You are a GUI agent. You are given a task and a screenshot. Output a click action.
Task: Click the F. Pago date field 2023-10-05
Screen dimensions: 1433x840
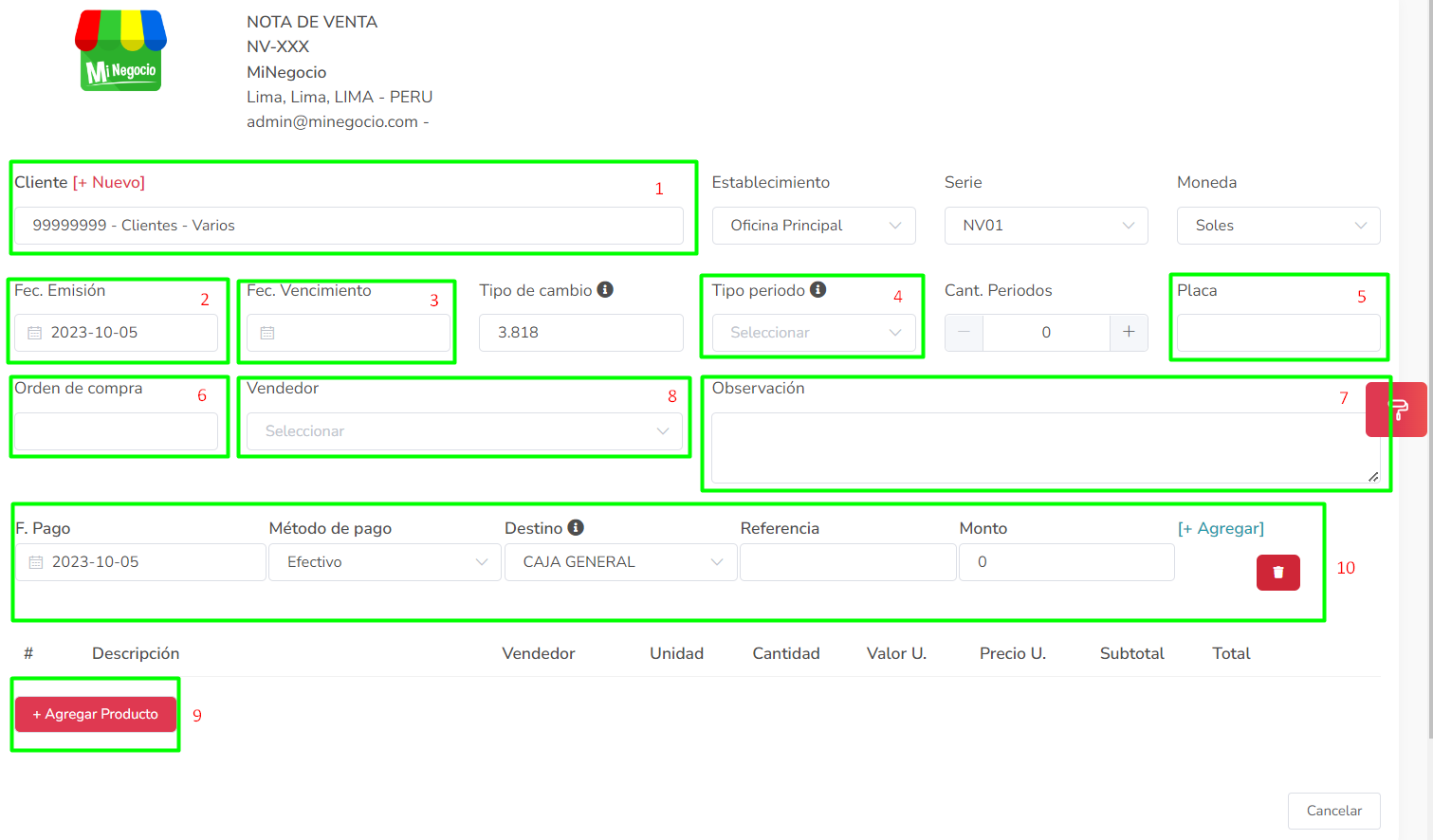coord(140,562)
